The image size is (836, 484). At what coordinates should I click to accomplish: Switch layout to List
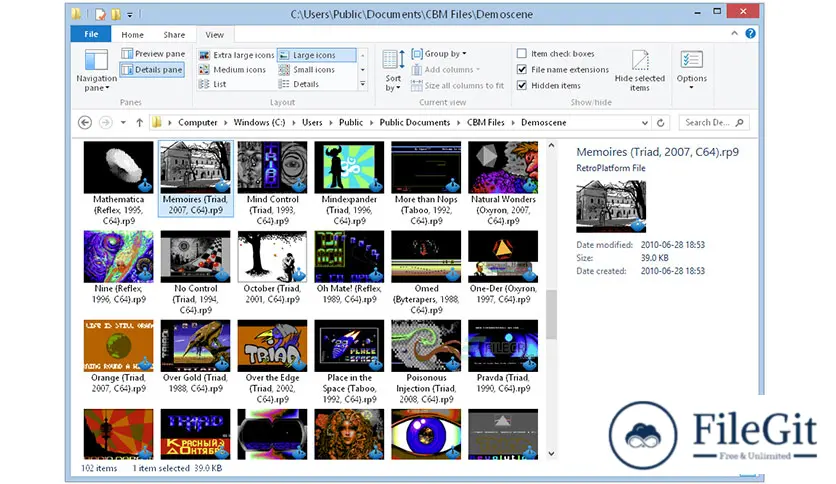click(213, 84)
